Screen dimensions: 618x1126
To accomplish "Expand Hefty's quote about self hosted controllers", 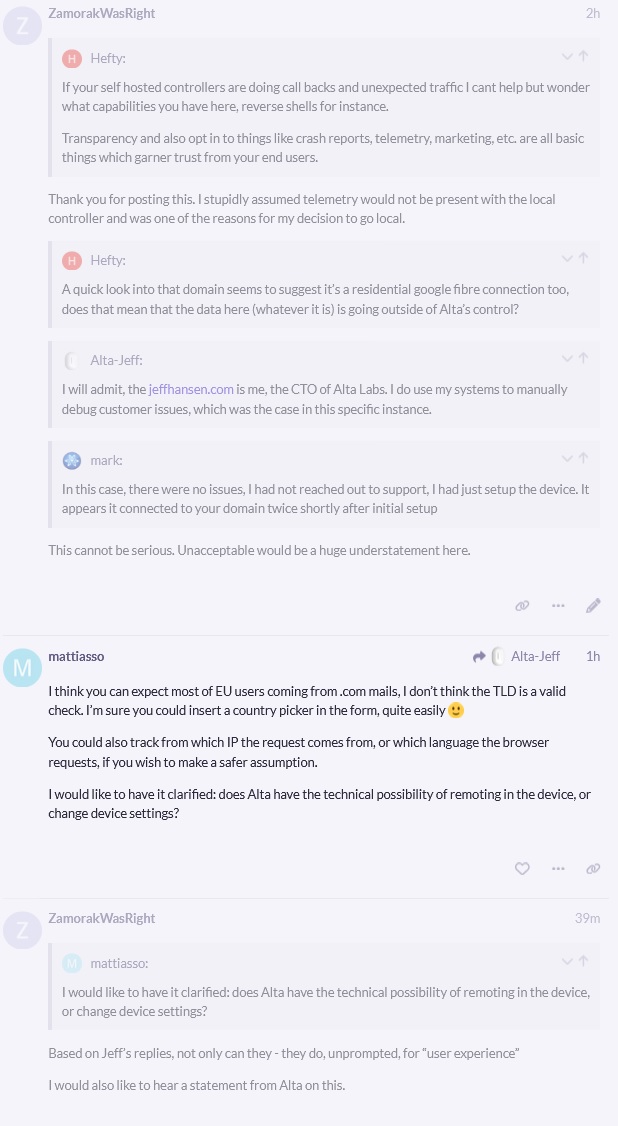I will [567, 57].
